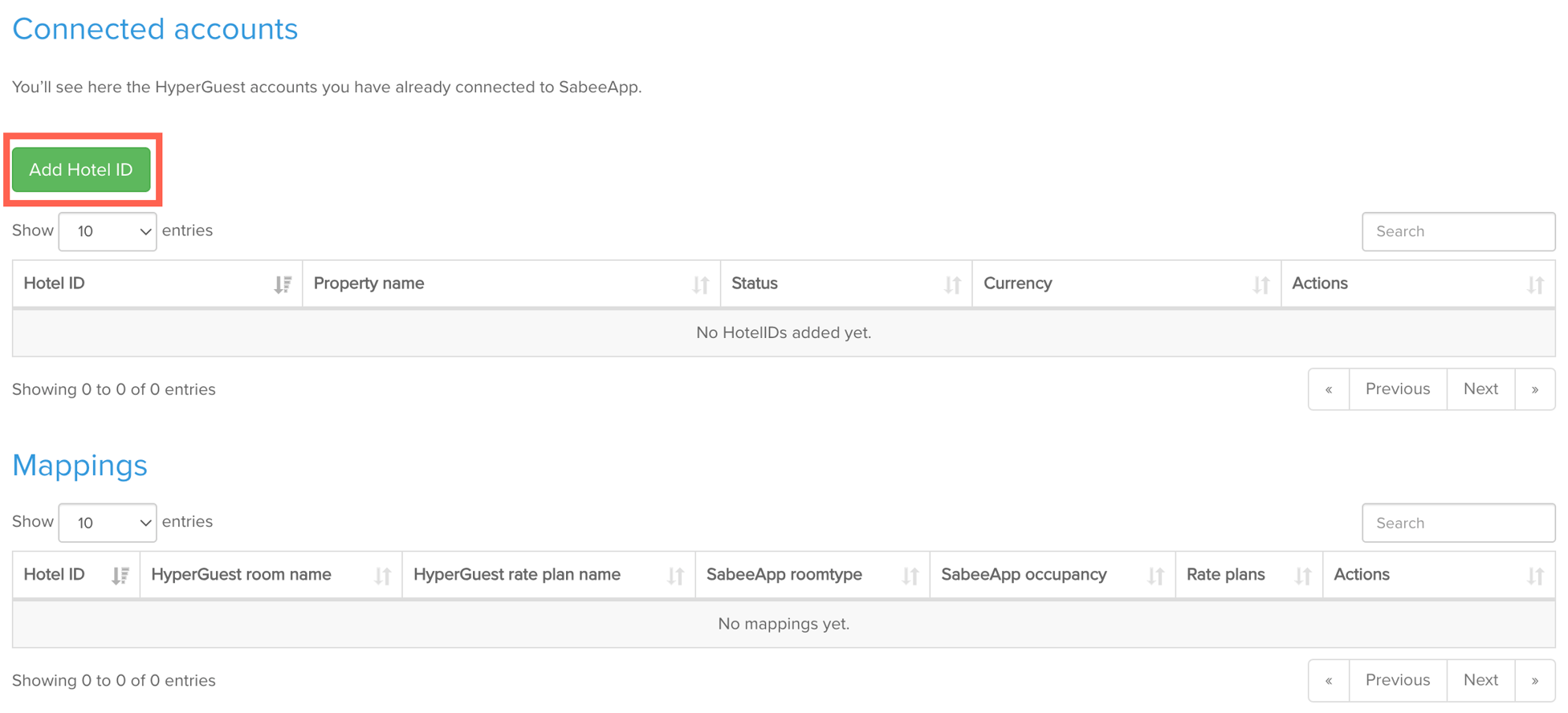Jump to first page of connected accounts
The height and width of the screenshot is (713, 1568).
pos(1329,389)
